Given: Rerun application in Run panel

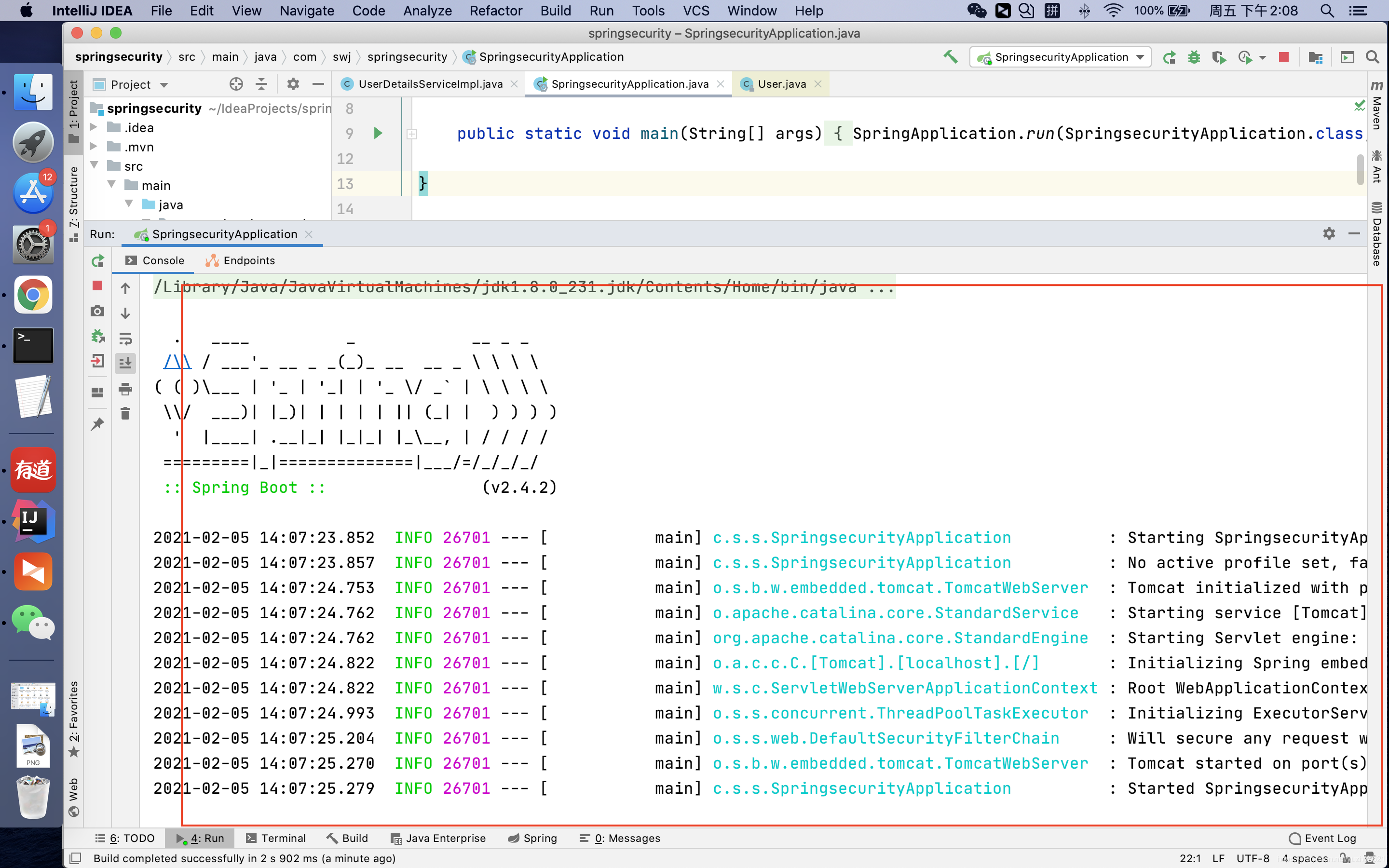Looking at the screenshot, I should click(97, 261).
